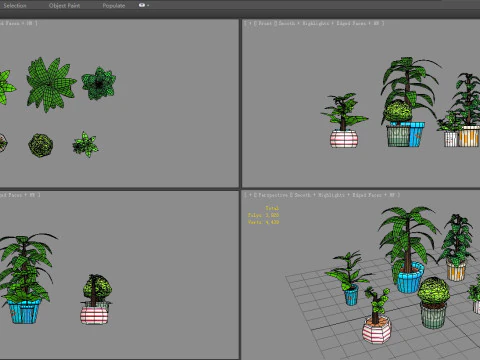Select the round bush in the Perspective viewport
Viewport: 480px width, 360px height.
(433, 291)
